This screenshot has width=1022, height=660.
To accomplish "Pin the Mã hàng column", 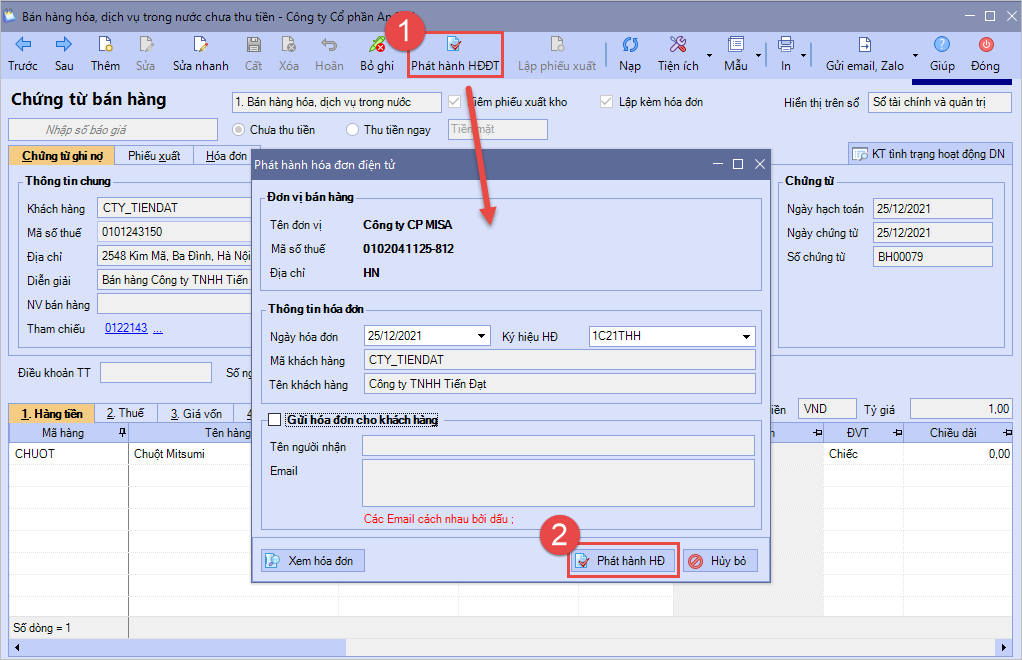I will point(122,433).
